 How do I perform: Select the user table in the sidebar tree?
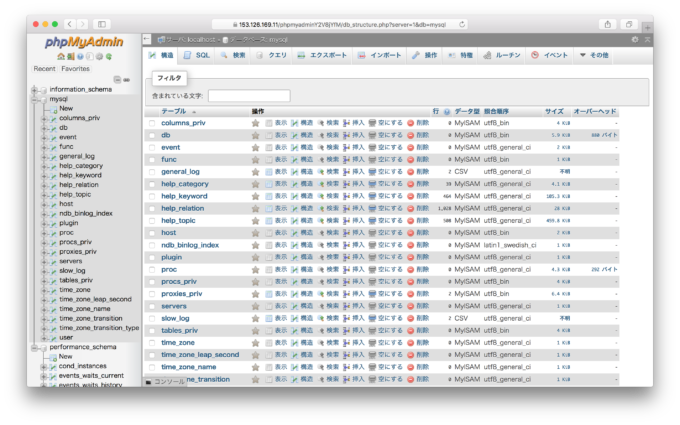click(66, 337)
